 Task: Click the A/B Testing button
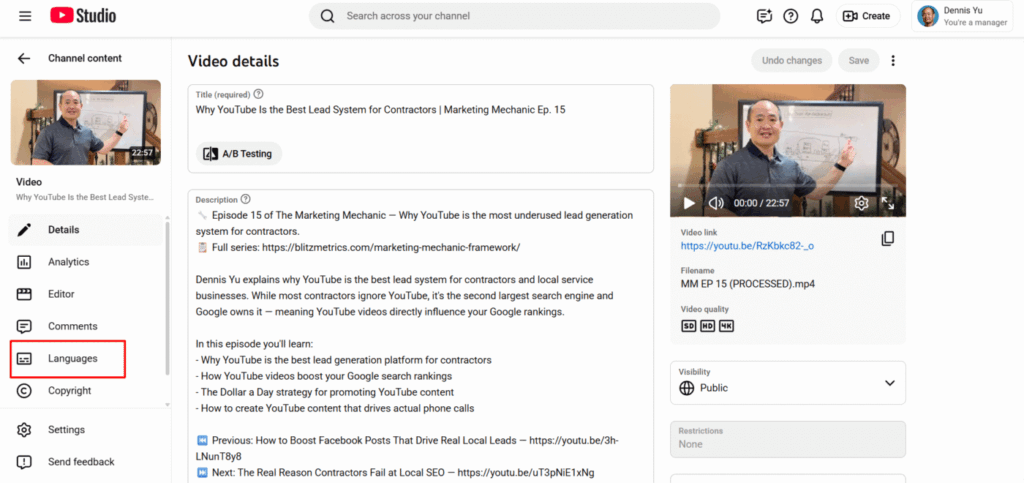pyautogui.click(x=240, y=154)
